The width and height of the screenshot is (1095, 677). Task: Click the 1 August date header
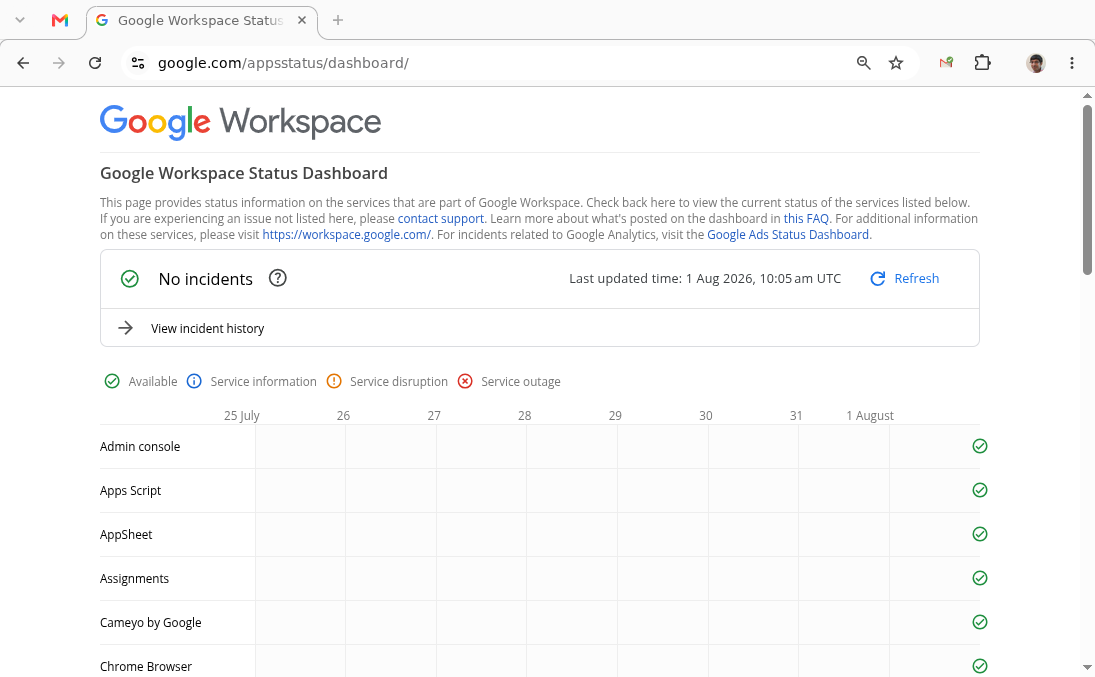(869, 416)
